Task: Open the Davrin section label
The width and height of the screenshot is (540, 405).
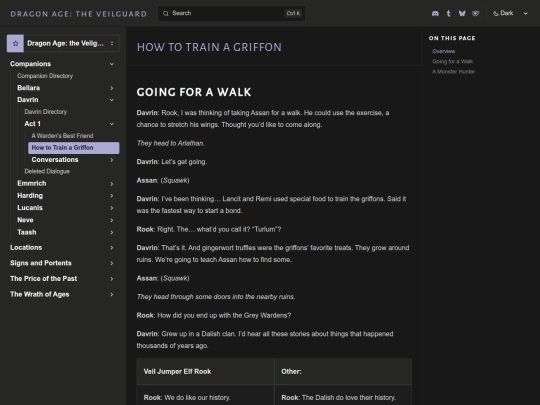Action: (x=28, y=100)
